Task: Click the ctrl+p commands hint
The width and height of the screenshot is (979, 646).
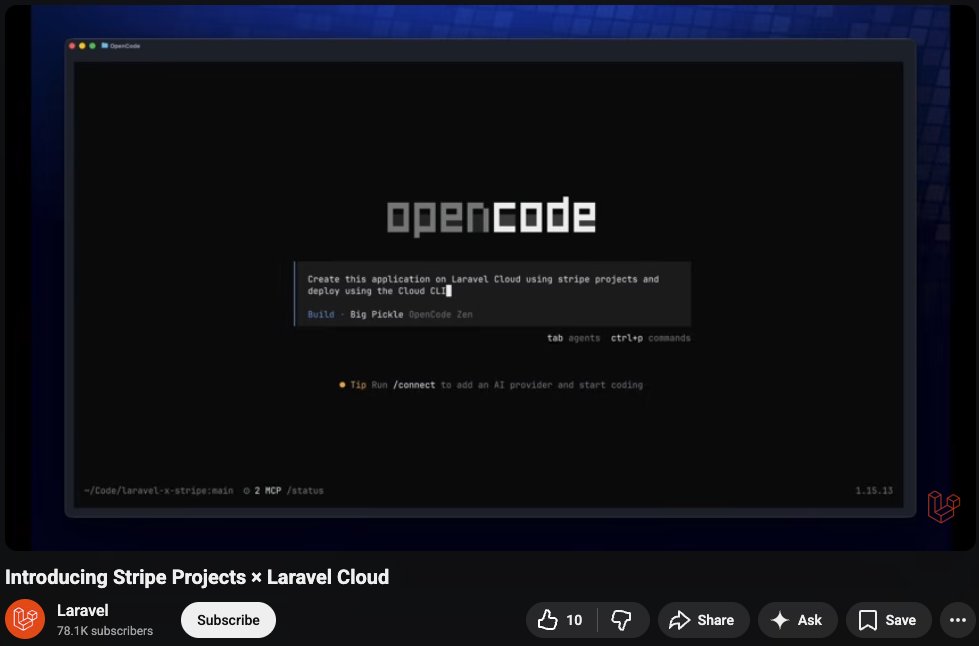Action: [x=651, y=338]
